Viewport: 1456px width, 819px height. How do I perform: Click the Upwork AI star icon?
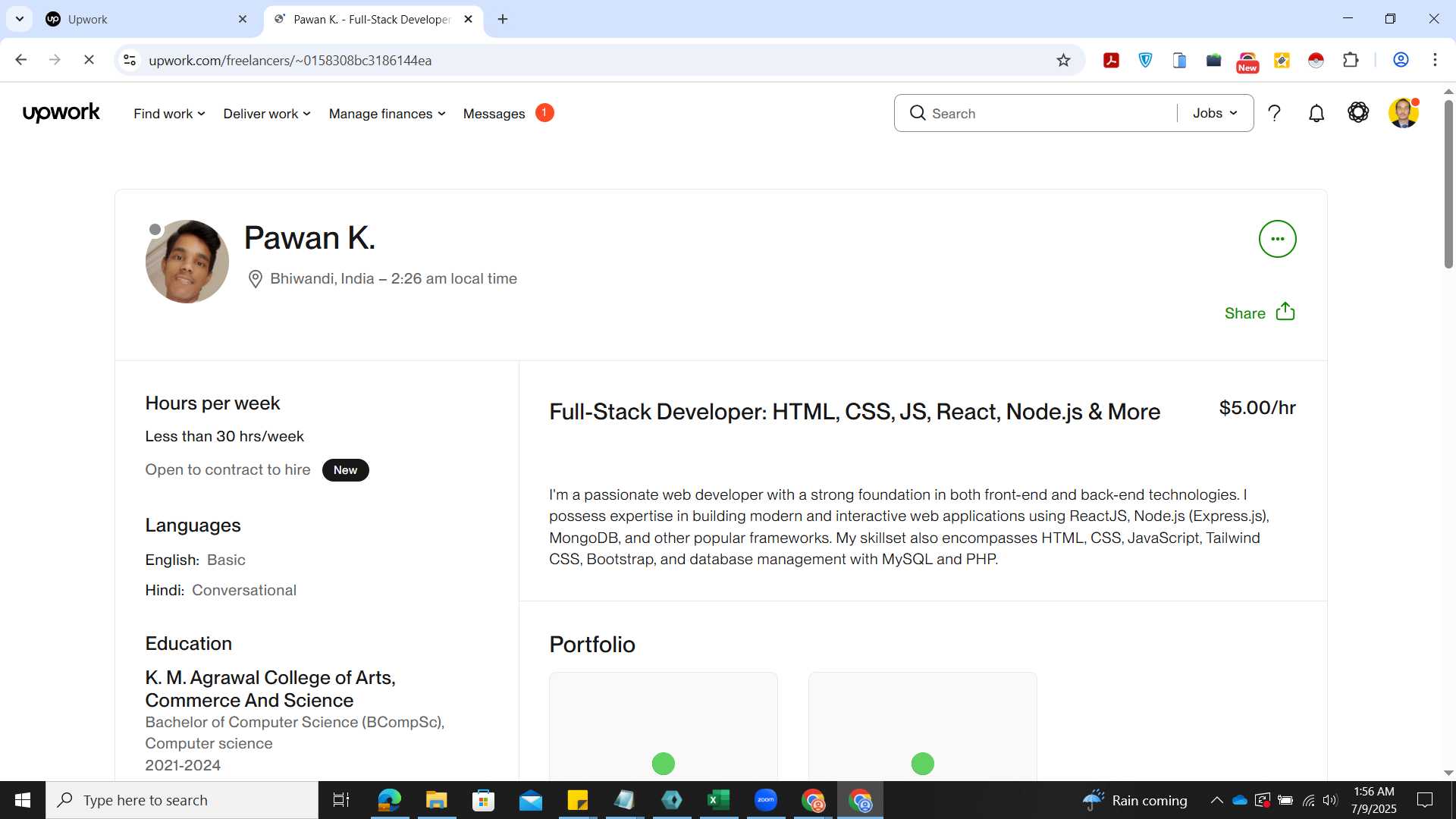pyautogui.click(x=1358, y=112)
